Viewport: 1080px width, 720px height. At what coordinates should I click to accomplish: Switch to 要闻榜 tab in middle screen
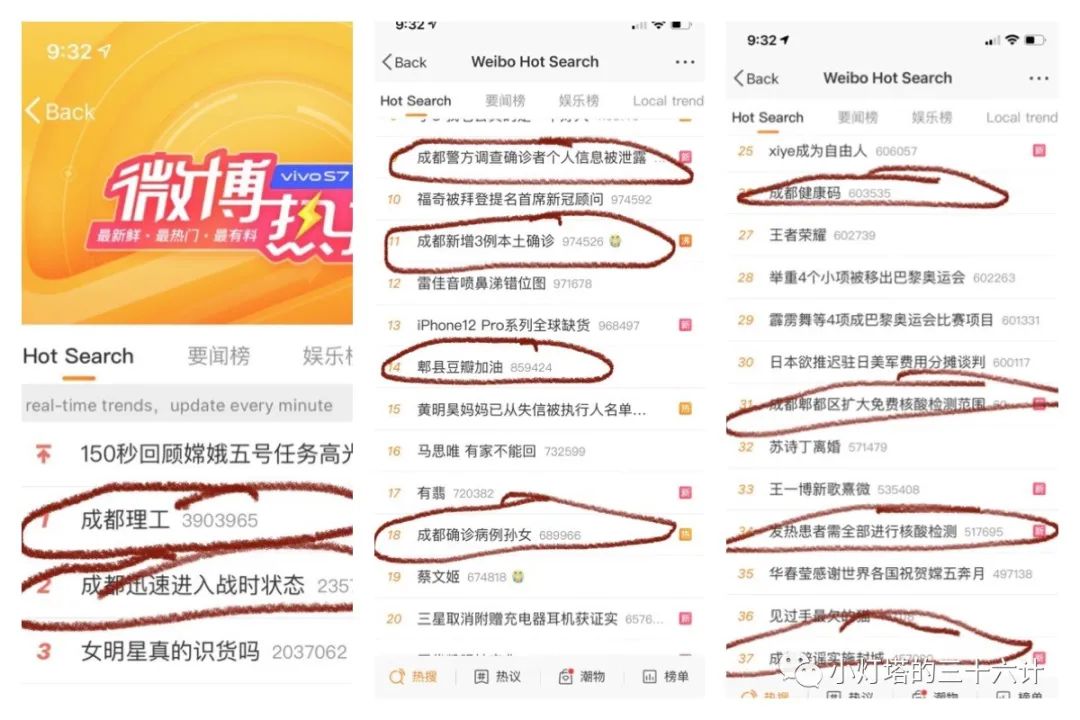pyautogui.click(x=505, y=101)
